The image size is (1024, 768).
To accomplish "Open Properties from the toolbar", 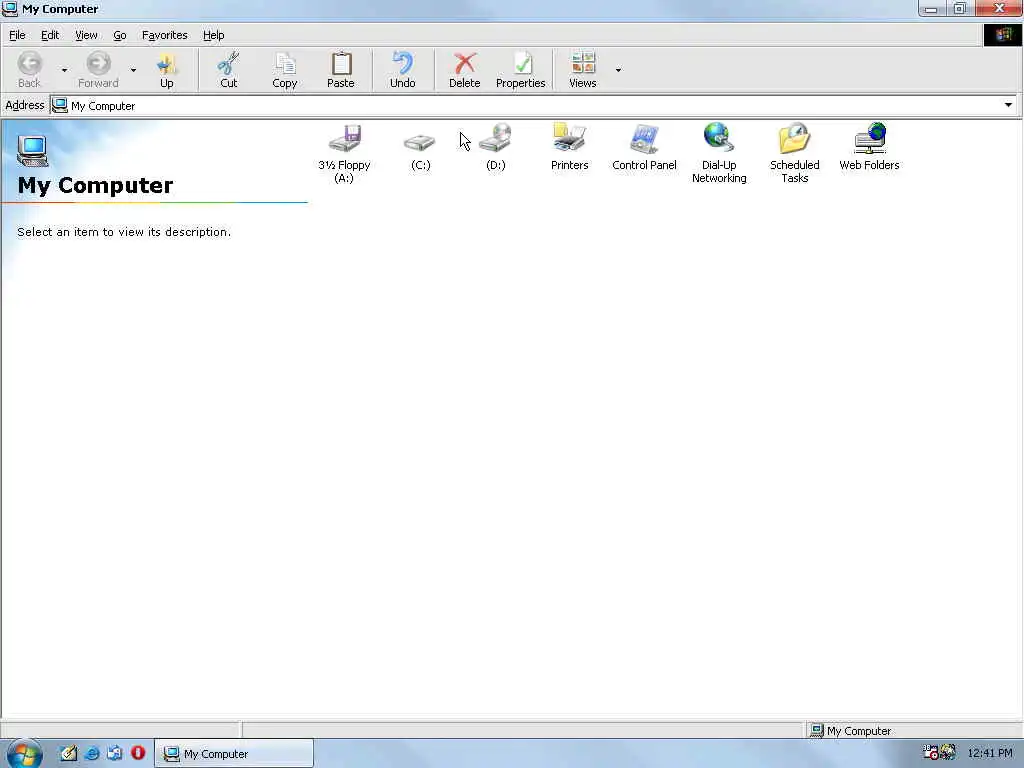I will [520, 70].
